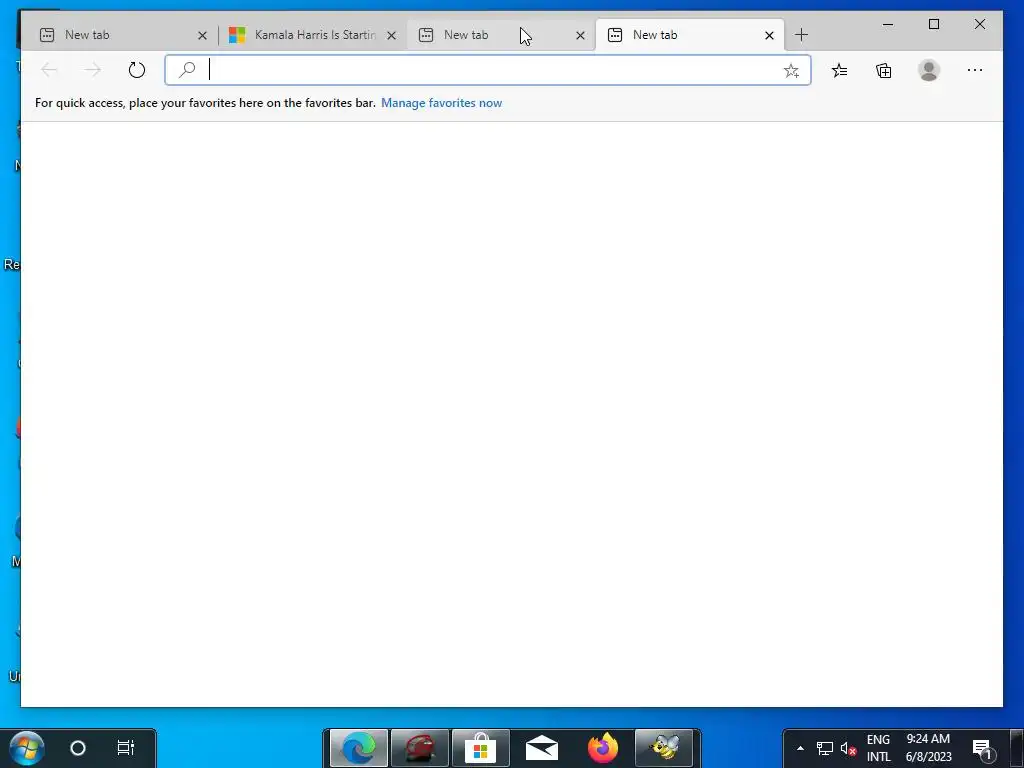Close the first New tab

[202, 35]
